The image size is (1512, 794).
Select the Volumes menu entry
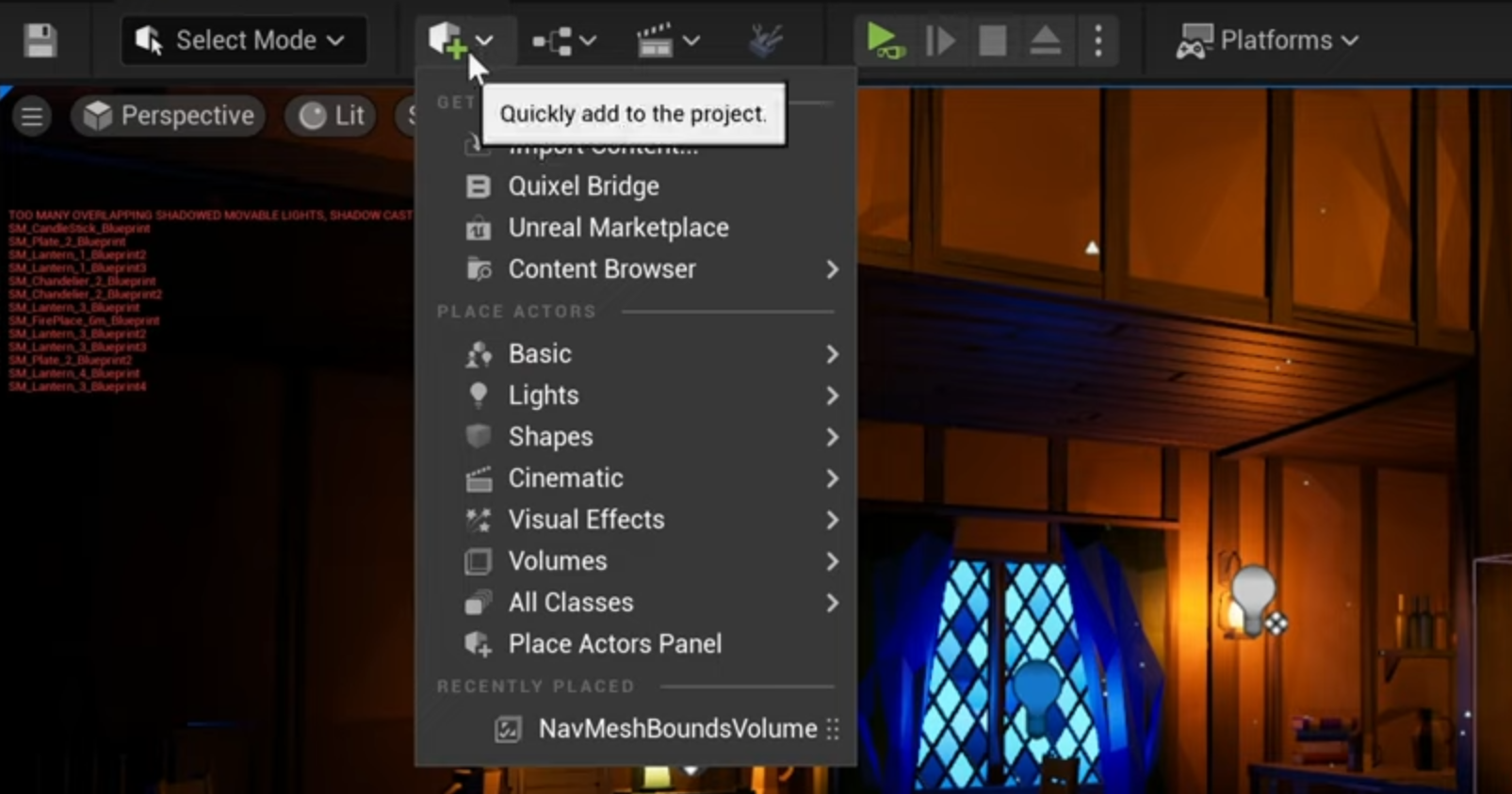(636, 561)
